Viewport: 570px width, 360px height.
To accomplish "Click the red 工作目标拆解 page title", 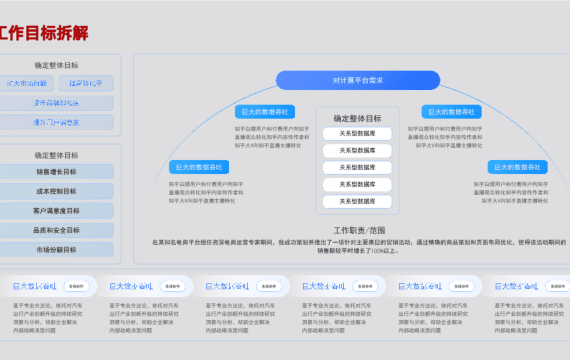I will click(44, 33).
